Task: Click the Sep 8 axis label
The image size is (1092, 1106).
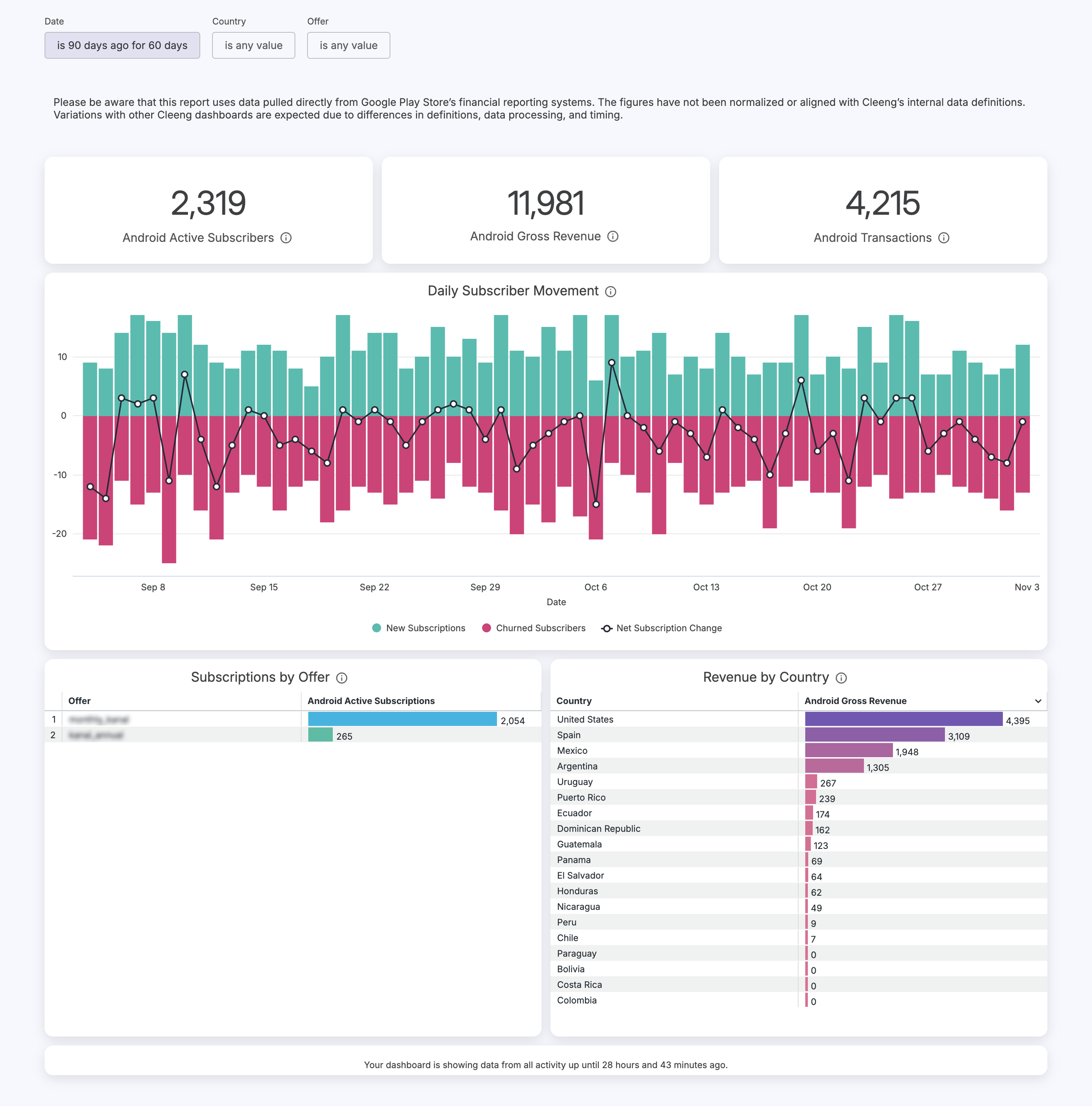Action: coord(153,587)
